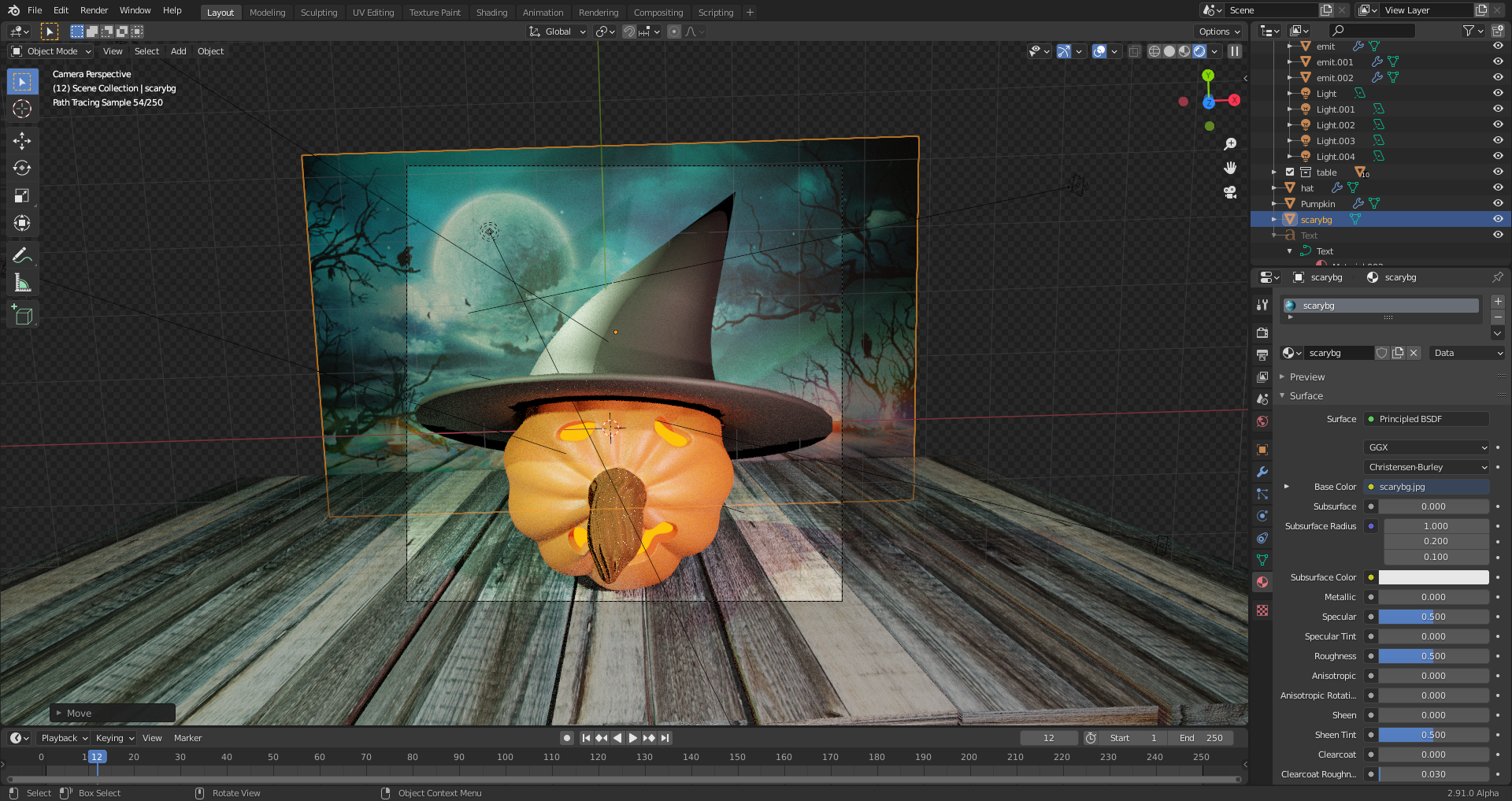
Task: Click the 3D Cursor tool
Action: (x=22, y=109)
